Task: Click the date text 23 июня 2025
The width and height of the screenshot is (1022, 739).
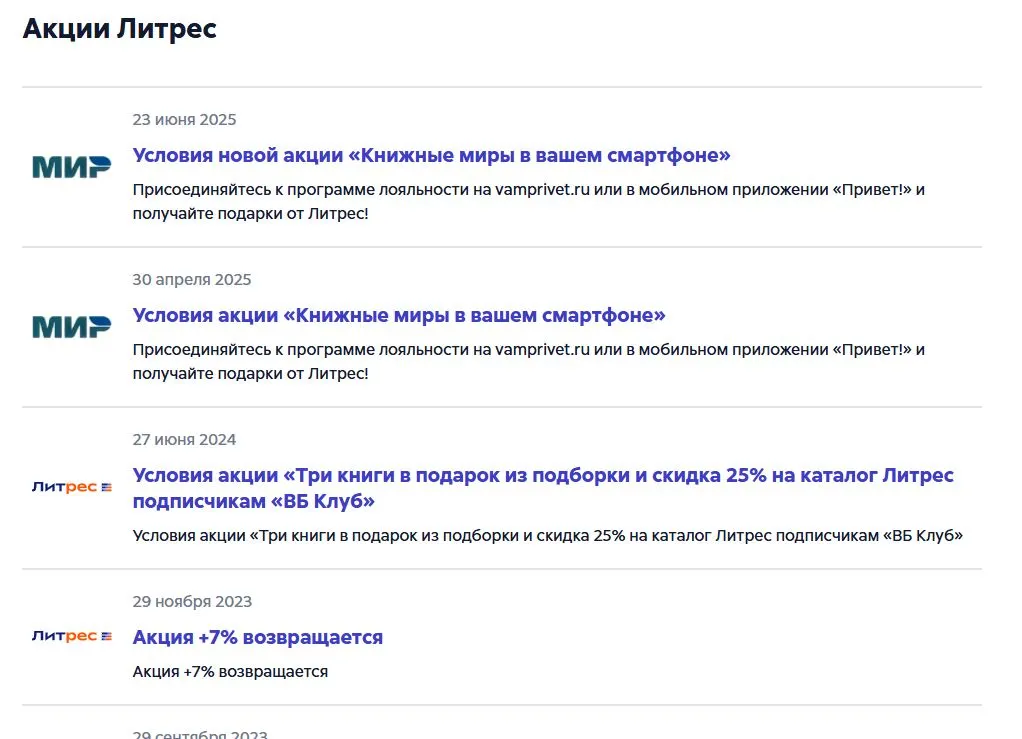Action: click(184, 120)
